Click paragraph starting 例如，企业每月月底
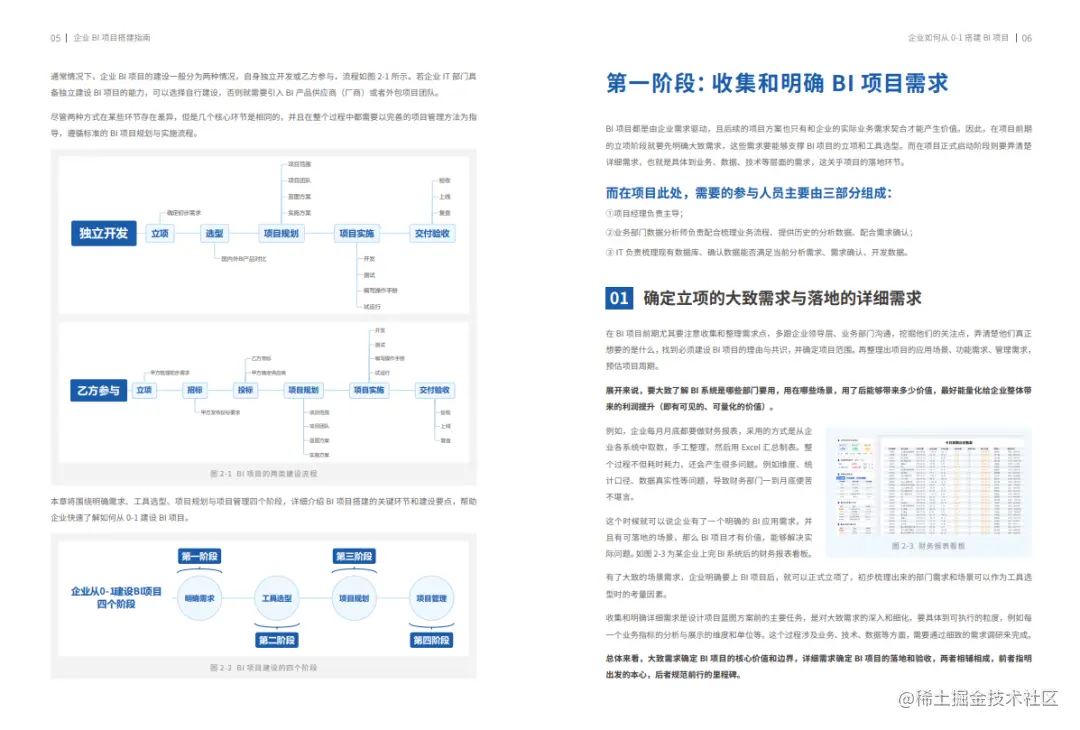 pos(709,463)
